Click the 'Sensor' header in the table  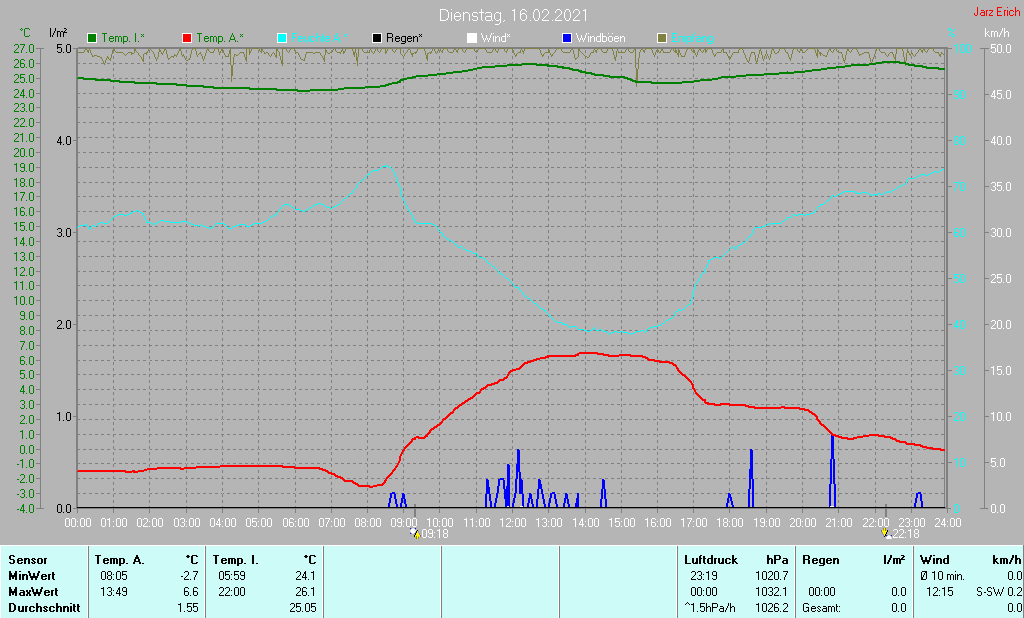(28, 560)
